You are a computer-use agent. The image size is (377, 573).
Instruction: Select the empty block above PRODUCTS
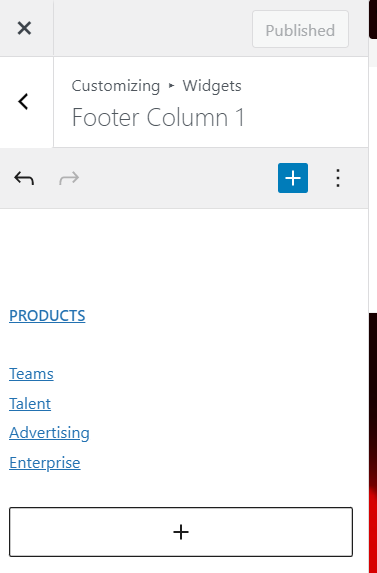pyautogui.click(x=181, y=256)
